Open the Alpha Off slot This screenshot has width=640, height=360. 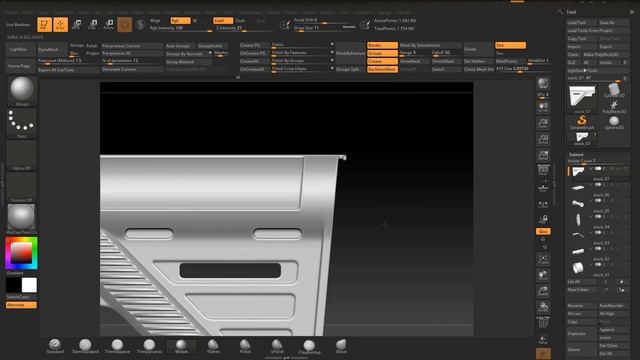(22, 156)
